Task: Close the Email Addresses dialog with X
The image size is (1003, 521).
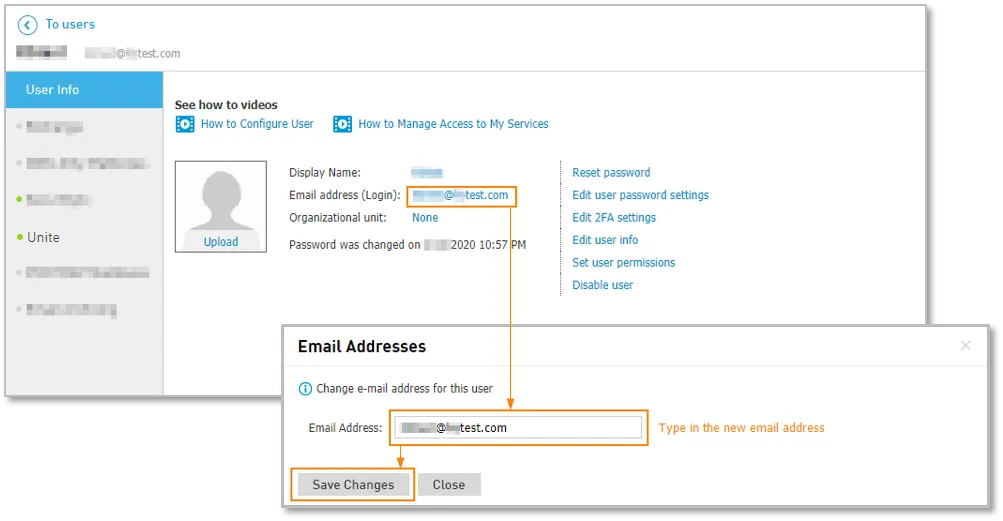Action: pyautogui.click(x=966, y=346)
